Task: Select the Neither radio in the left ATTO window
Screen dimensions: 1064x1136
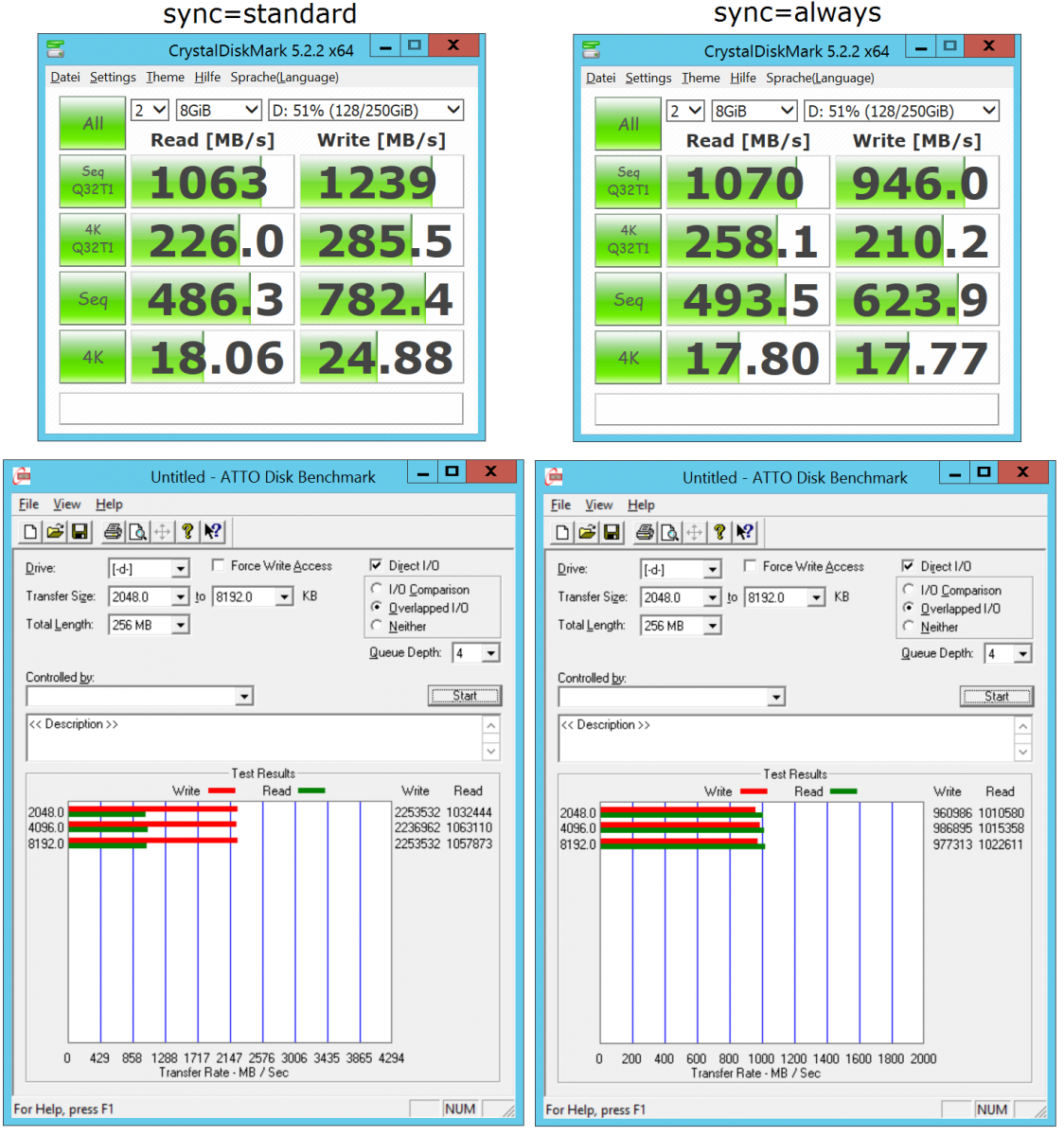Action: [x=377, y=626]
